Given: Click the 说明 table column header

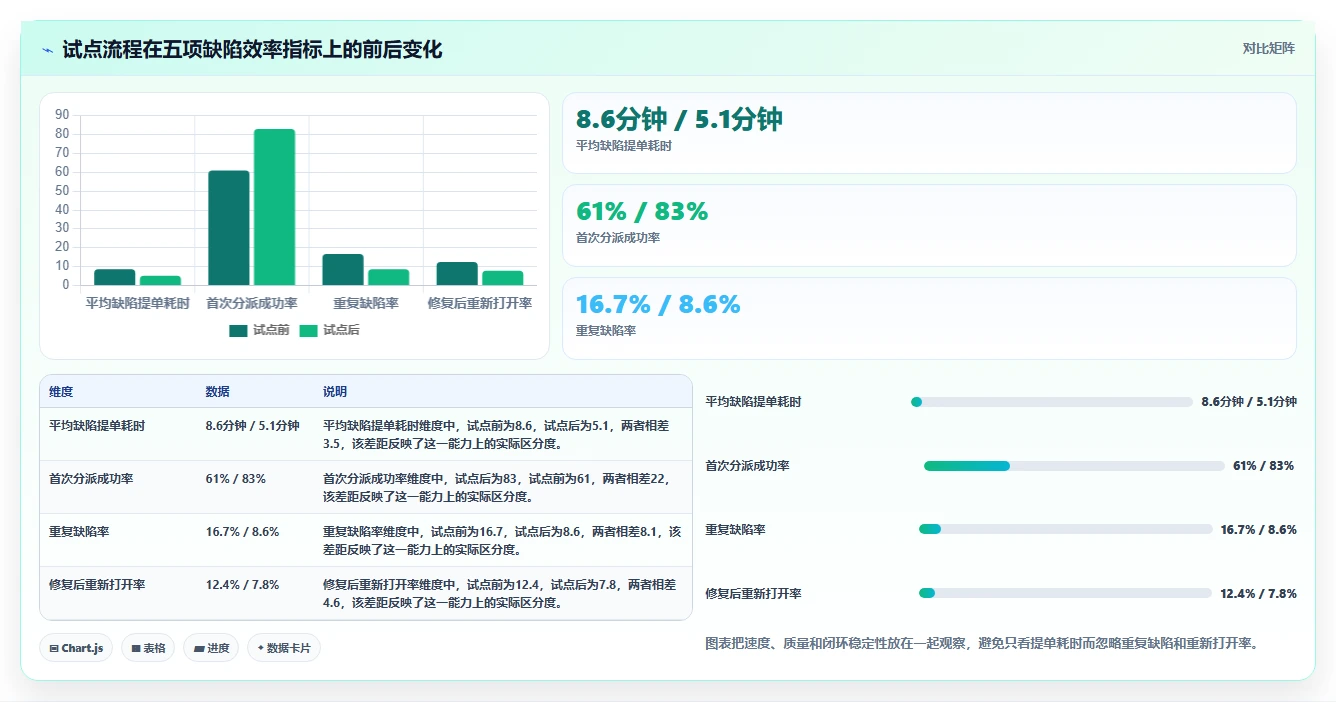Looking at the screenshot, I should pos(335,392).
